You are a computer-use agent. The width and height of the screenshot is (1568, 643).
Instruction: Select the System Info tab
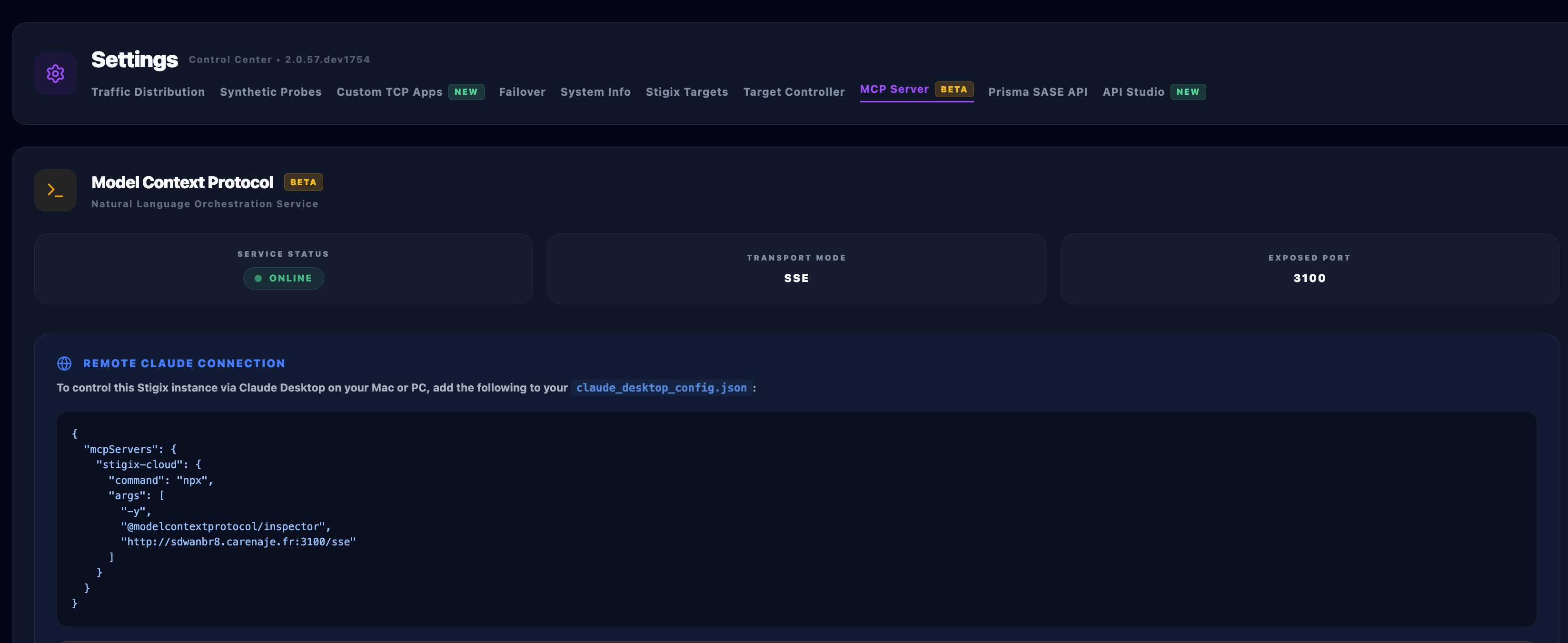tap(595, 92)
